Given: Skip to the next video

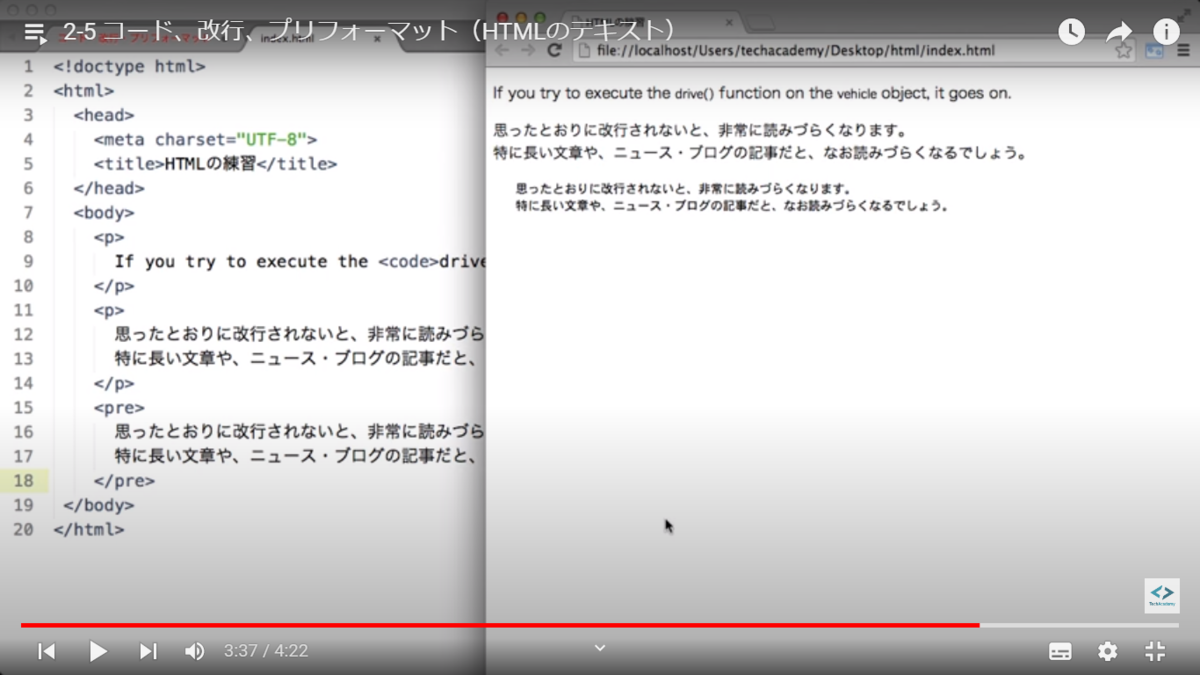Looking at the screenshot, I should click(x=148, y=651).
